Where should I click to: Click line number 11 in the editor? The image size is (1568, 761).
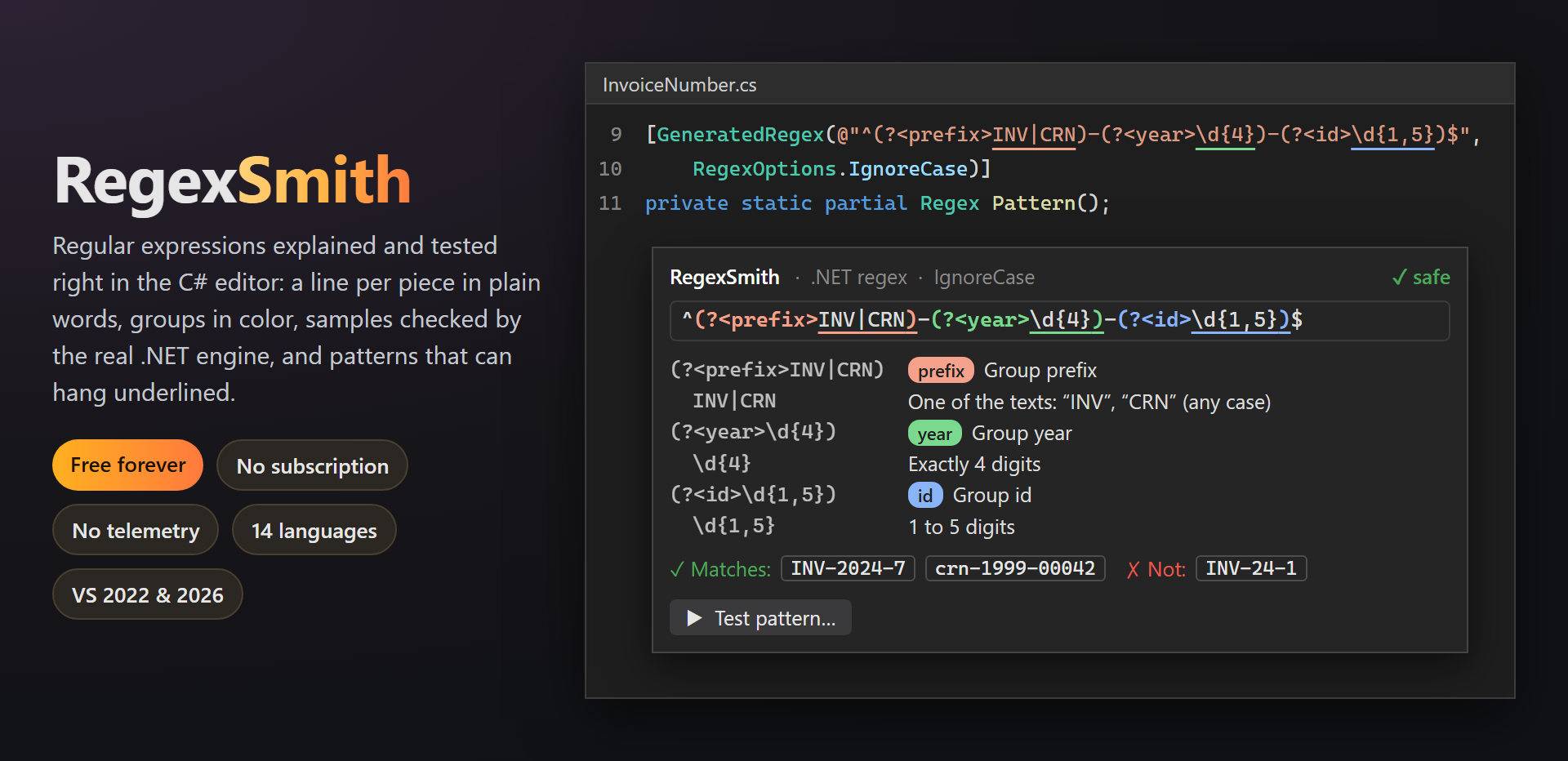(610, 203)
